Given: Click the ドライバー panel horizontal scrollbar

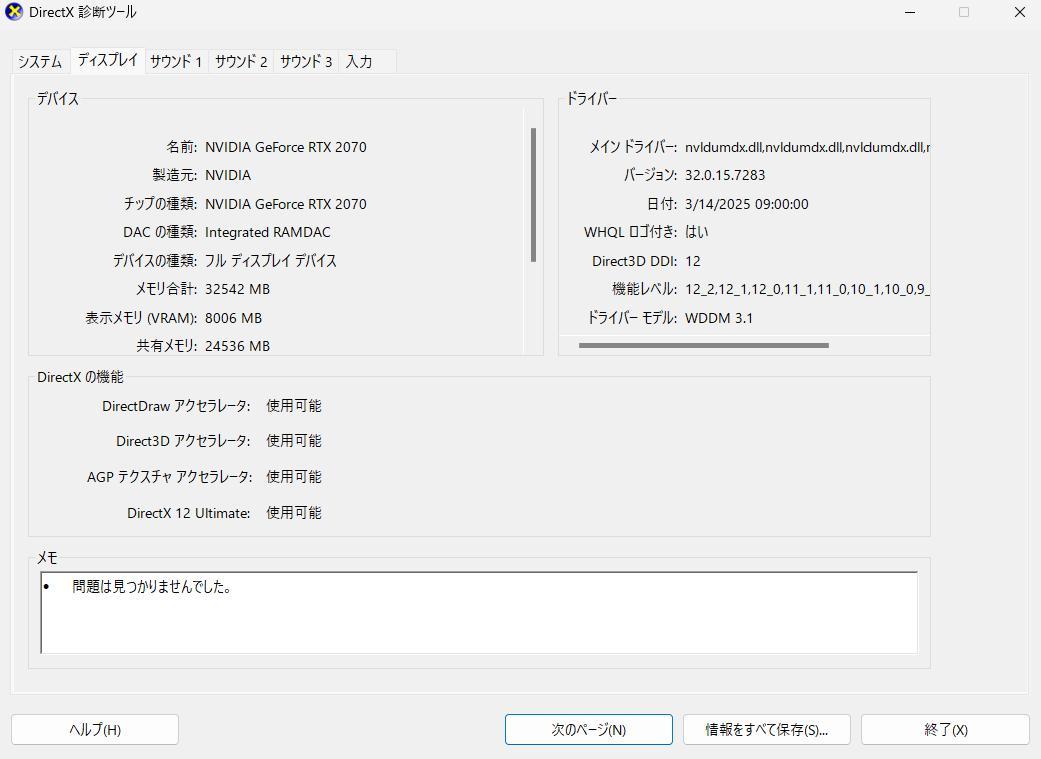Looking at the screenshot, I should coord(704,345).
